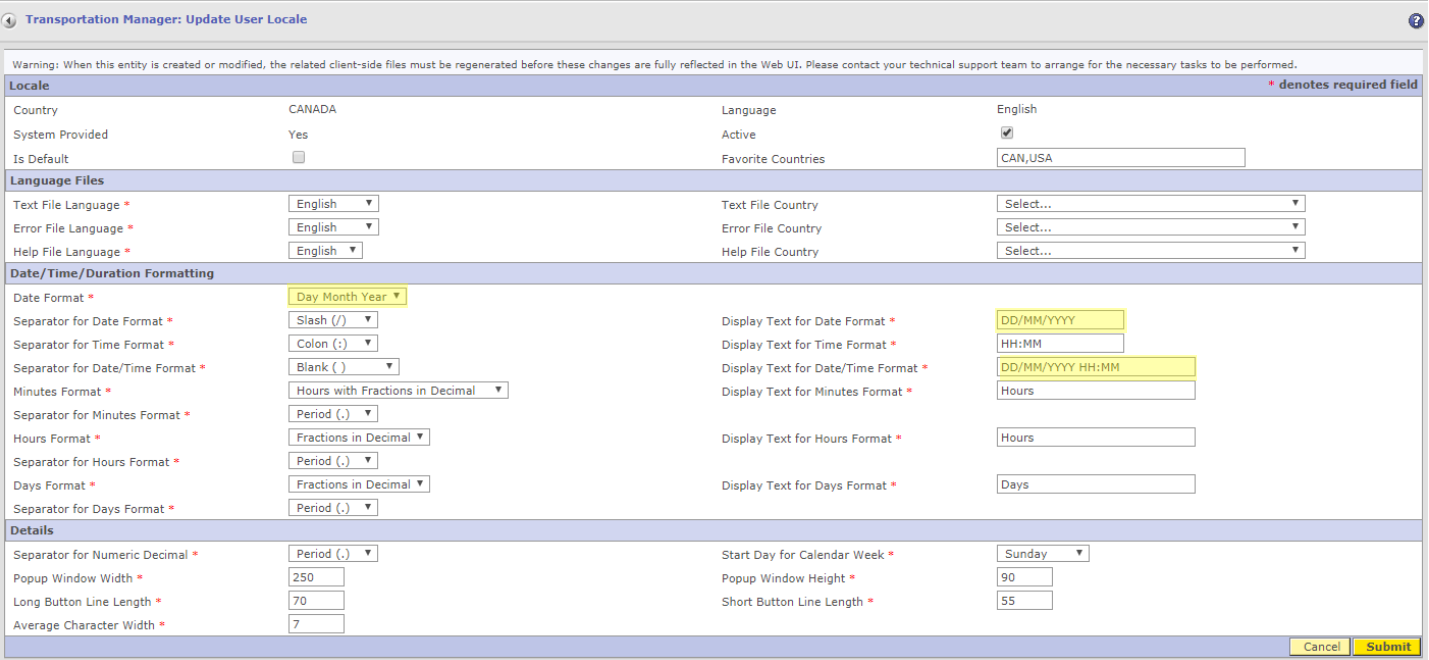Focus the Display Text for Date Format field
Image resolution: width=1429 pixels, height=660 pixels.
(x=1060, y=321)
